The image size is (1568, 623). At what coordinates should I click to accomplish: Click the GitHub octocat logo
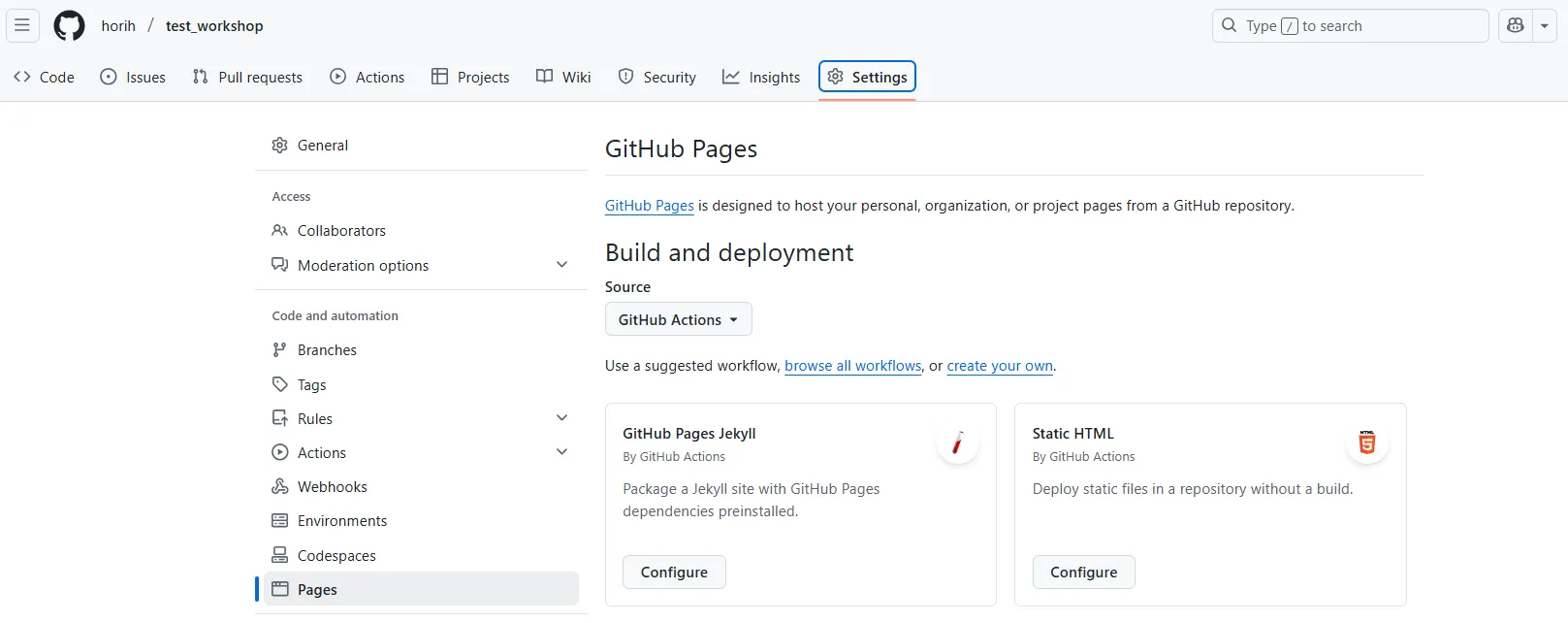[x=69, y=25]
